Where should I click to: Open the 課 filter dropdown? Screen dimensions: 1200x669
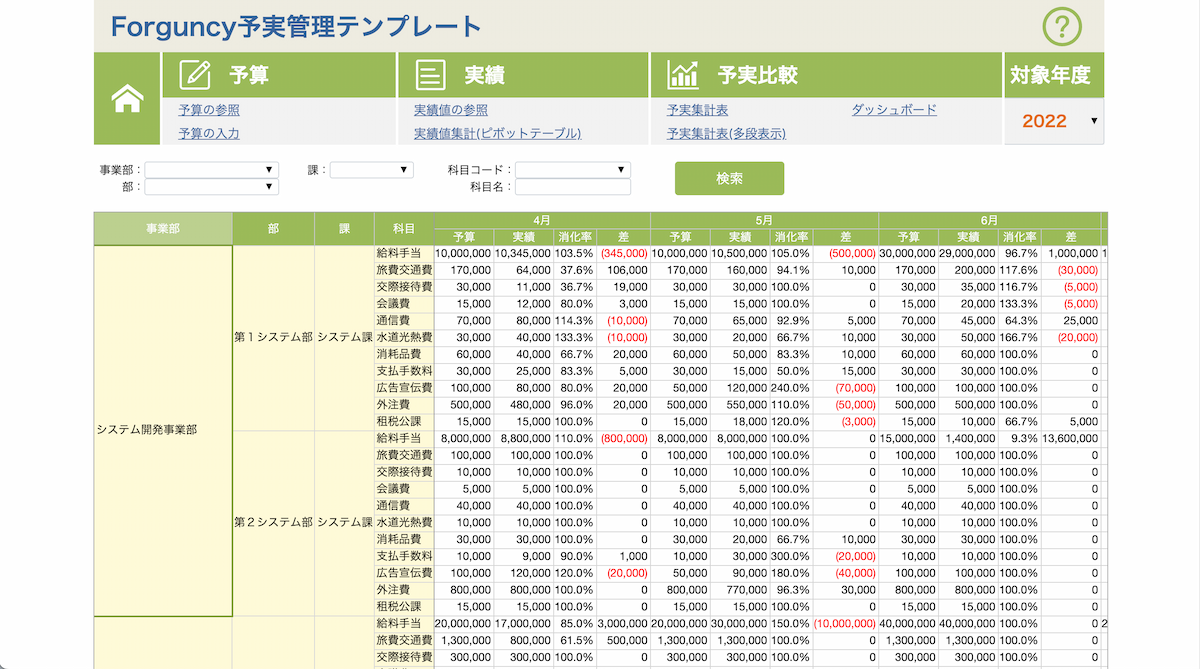[371, 170]
